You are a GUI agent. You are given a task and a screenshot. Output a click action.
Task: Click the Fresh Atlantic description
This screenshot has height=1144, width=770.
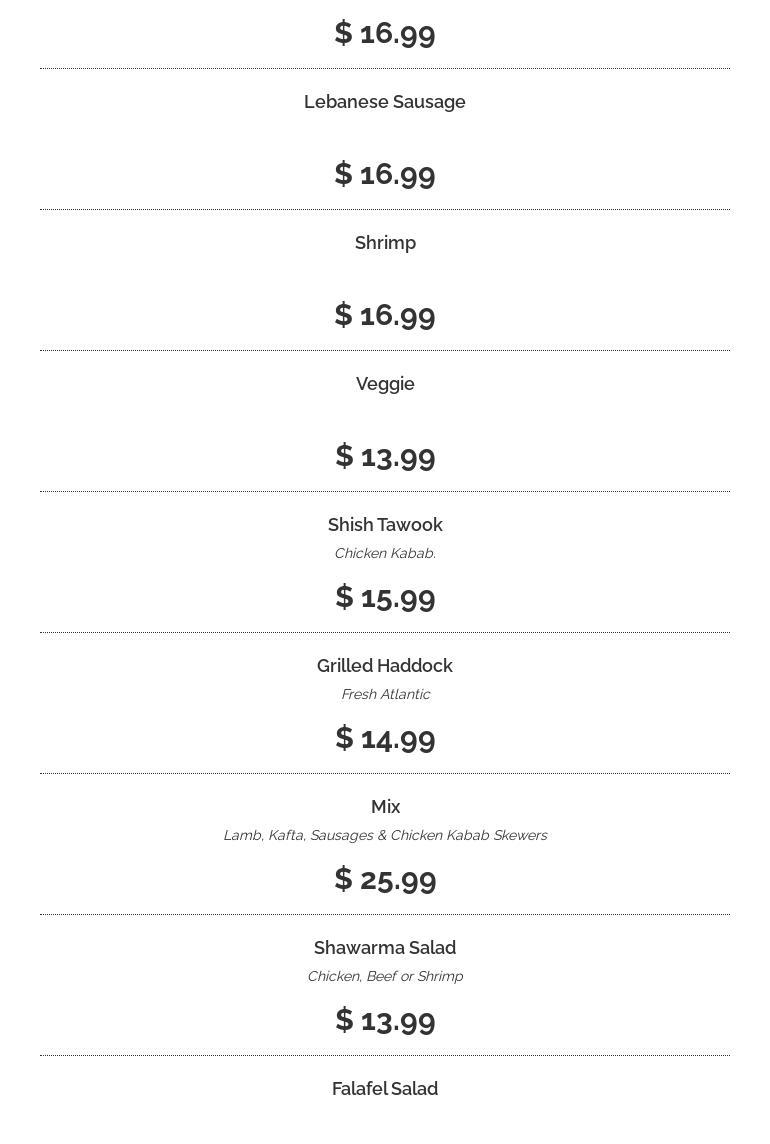(385, 694)
